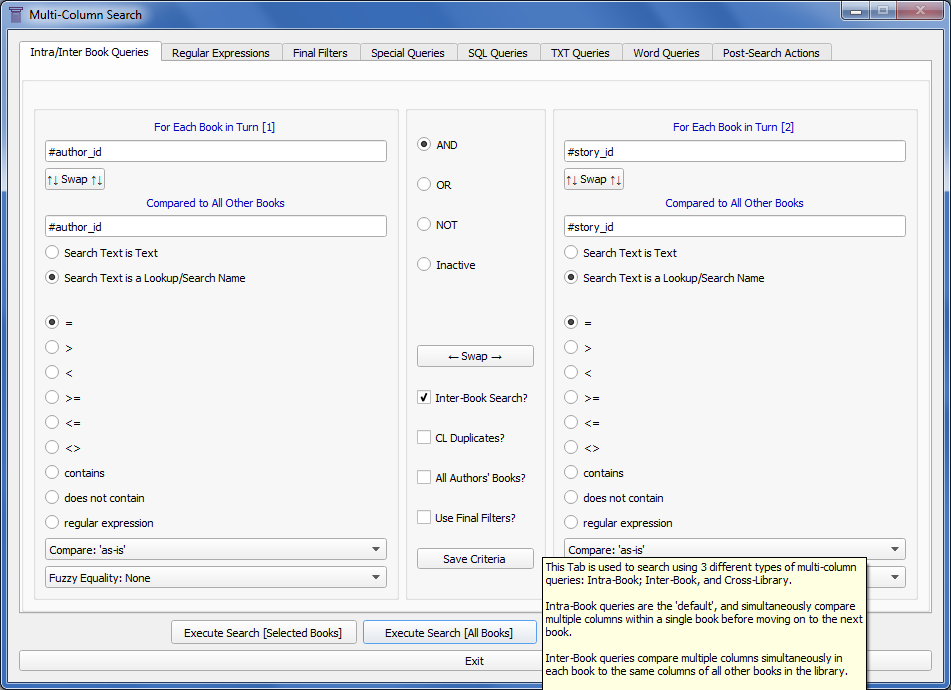
Task: Select the TXT Queries tab
Action: pos(580,53)
